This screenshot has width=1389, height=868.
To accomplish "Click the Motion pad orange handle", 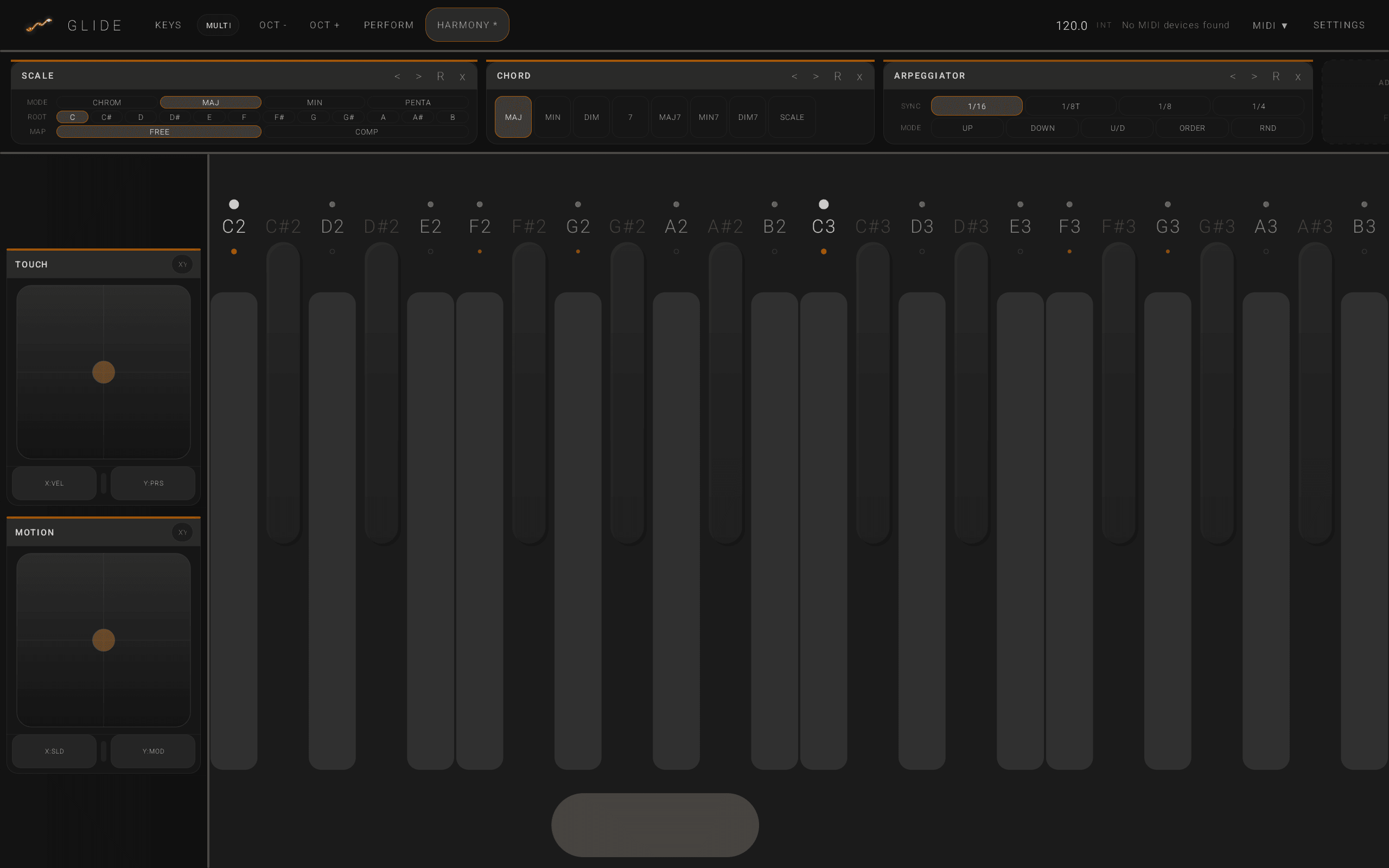I will pos(103,640).
